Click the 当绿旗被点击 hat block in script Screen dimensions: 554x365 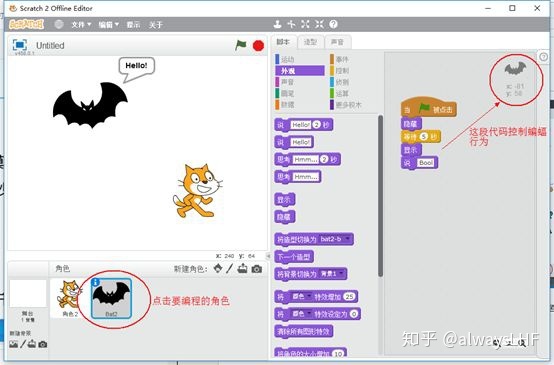click(429, 107)
